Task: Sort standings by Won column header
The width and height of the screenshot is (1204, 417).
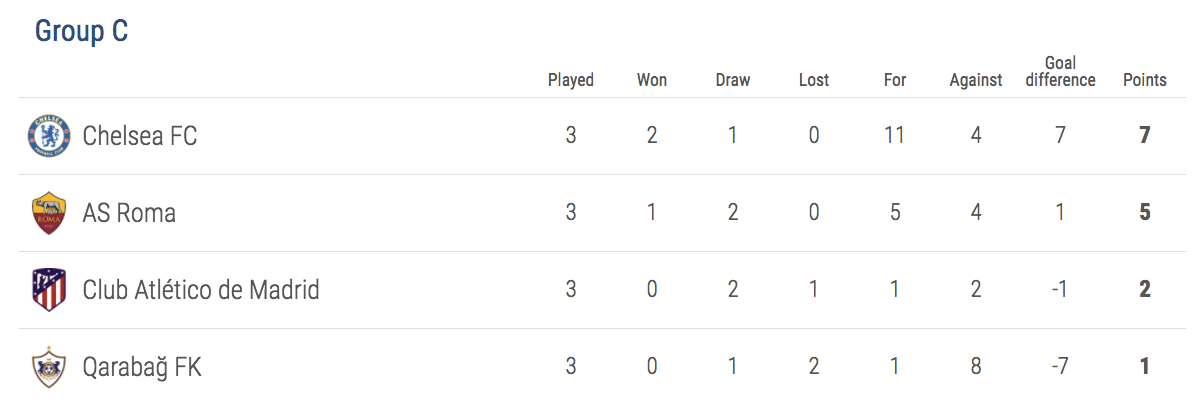Action: tap(652, 80)
